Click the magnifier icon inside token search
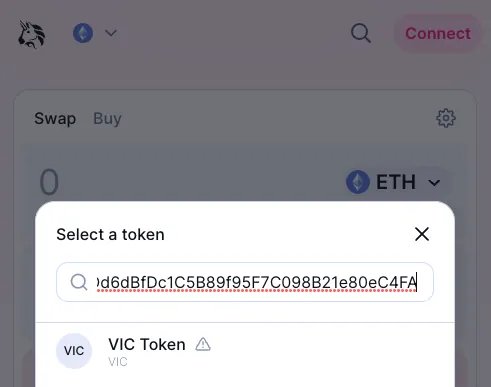The height and width of the screenshot is (387, 491). pos(79,282)
